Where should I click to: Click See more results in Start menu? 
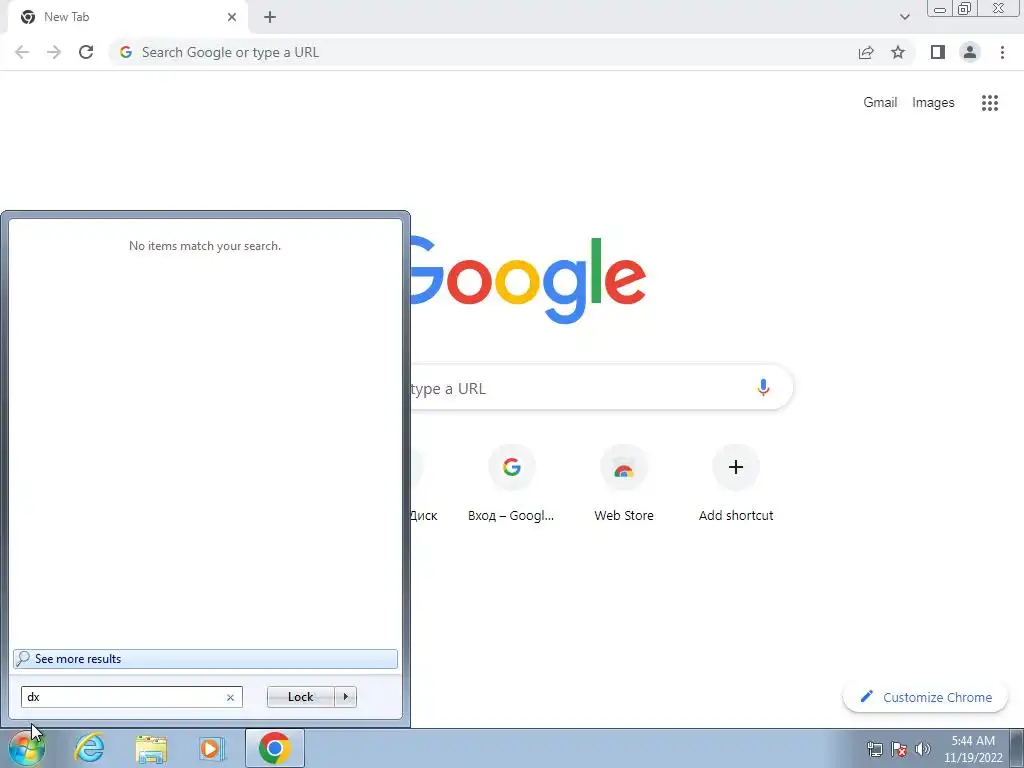click(205, 658)
